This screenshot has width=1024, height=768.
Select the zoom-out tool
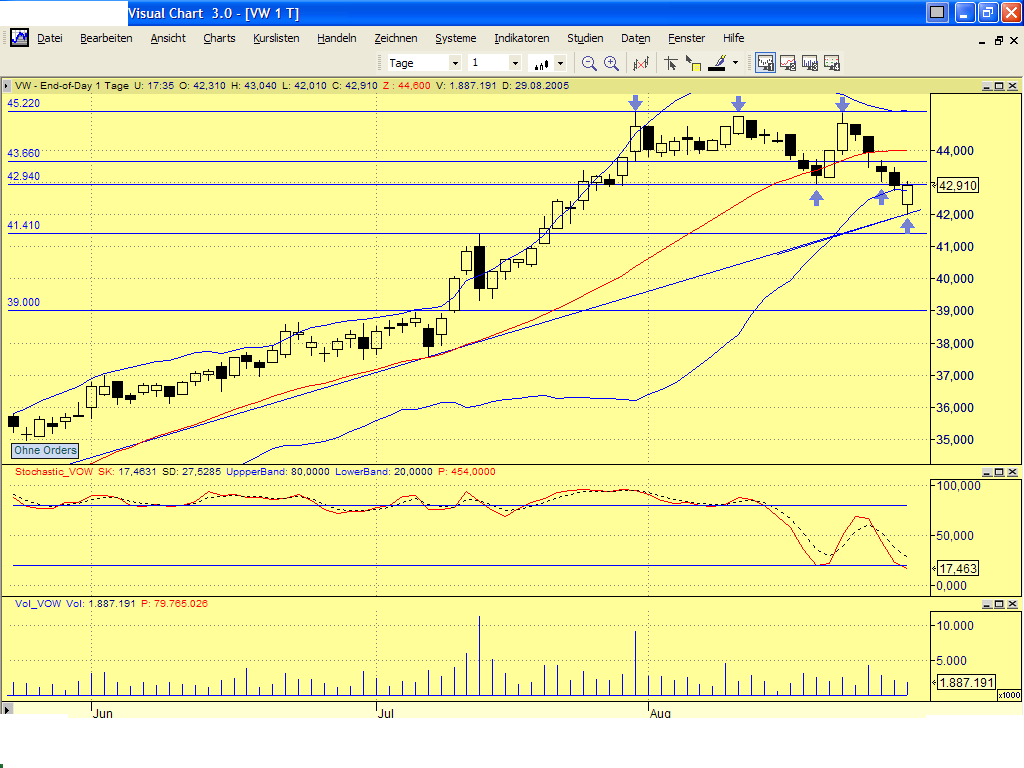[588, 61]
